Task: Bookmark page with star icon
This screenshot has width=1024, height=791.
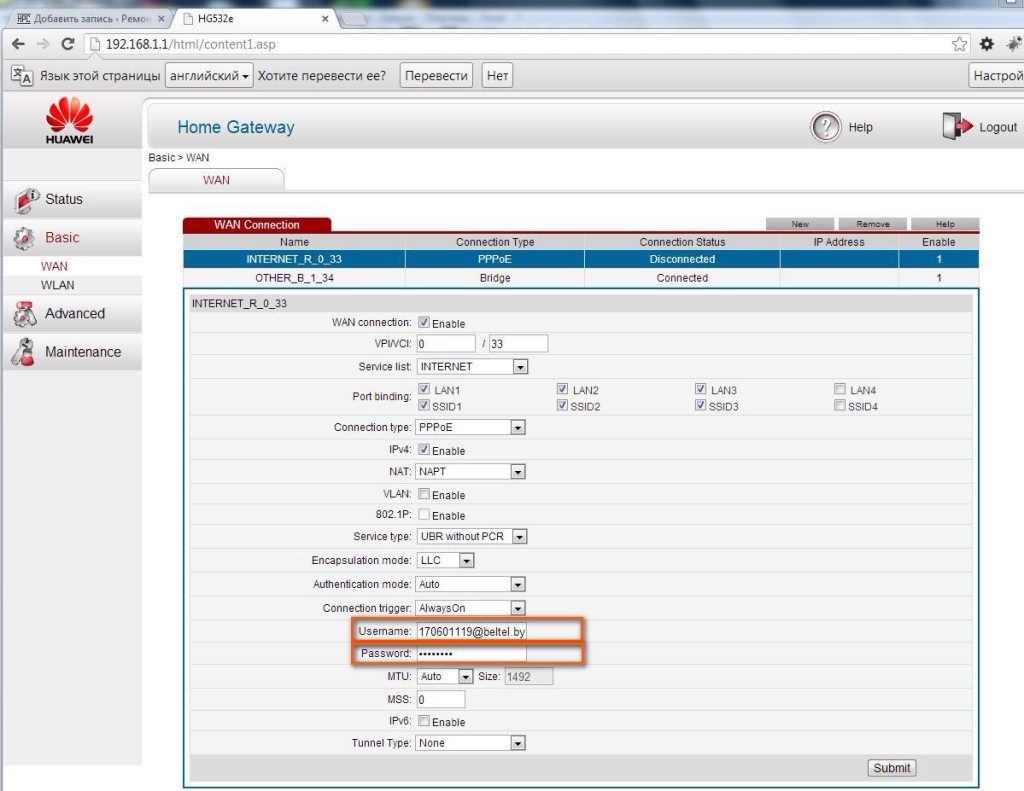Action: pyautogui.click(x=960, y=44)
